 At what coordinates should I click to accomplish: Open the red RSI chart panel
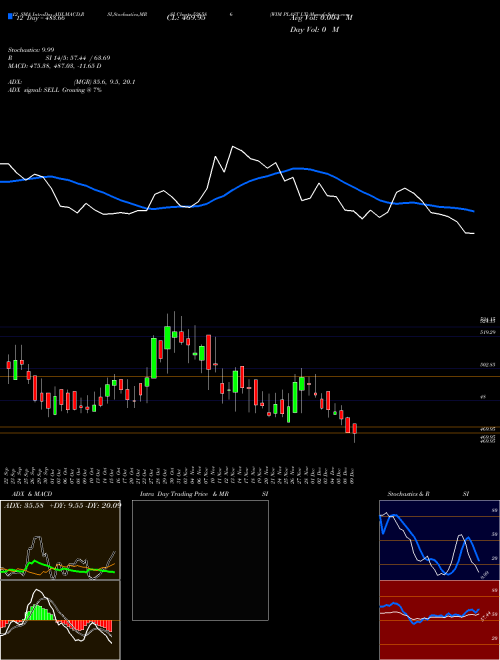point(439,620)
